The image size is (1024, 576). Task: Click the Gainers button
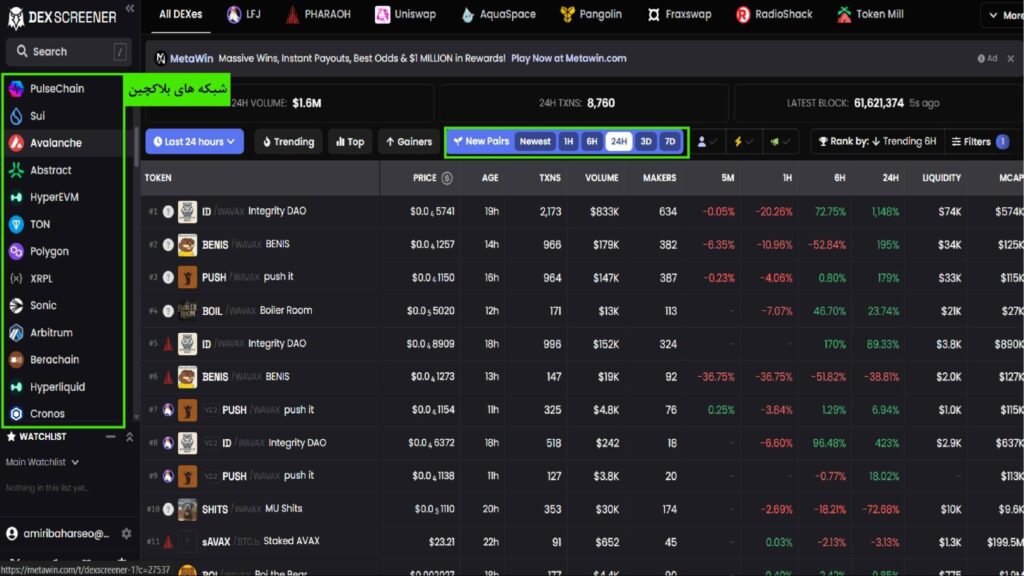click(409, 142)
